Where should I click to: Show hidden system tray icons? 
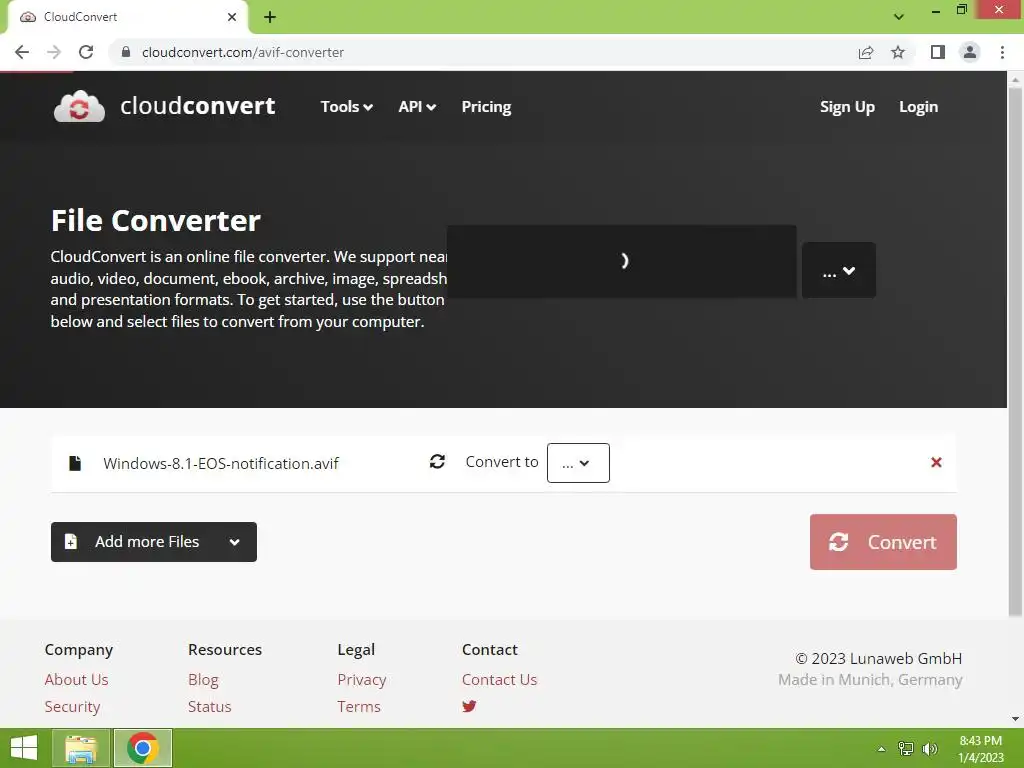pos(882,749)
